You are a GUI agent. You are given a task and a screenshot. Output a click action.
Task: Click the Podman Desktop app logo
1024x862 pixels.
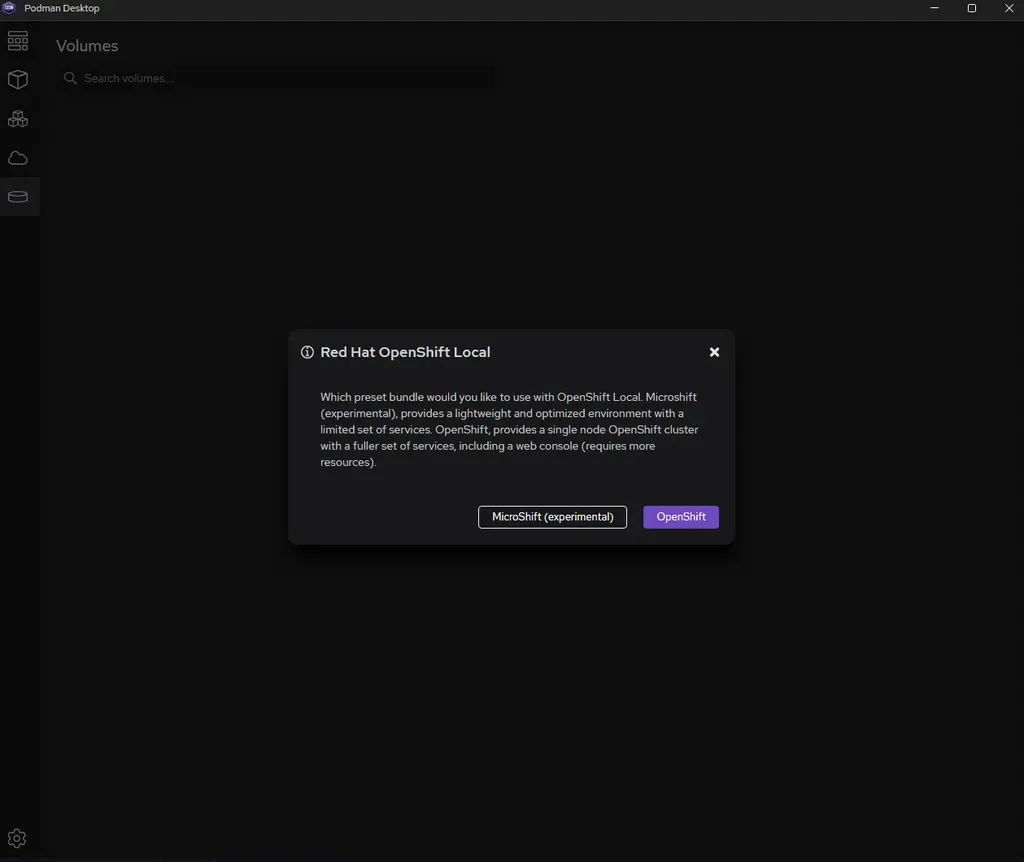click(9, 8)
